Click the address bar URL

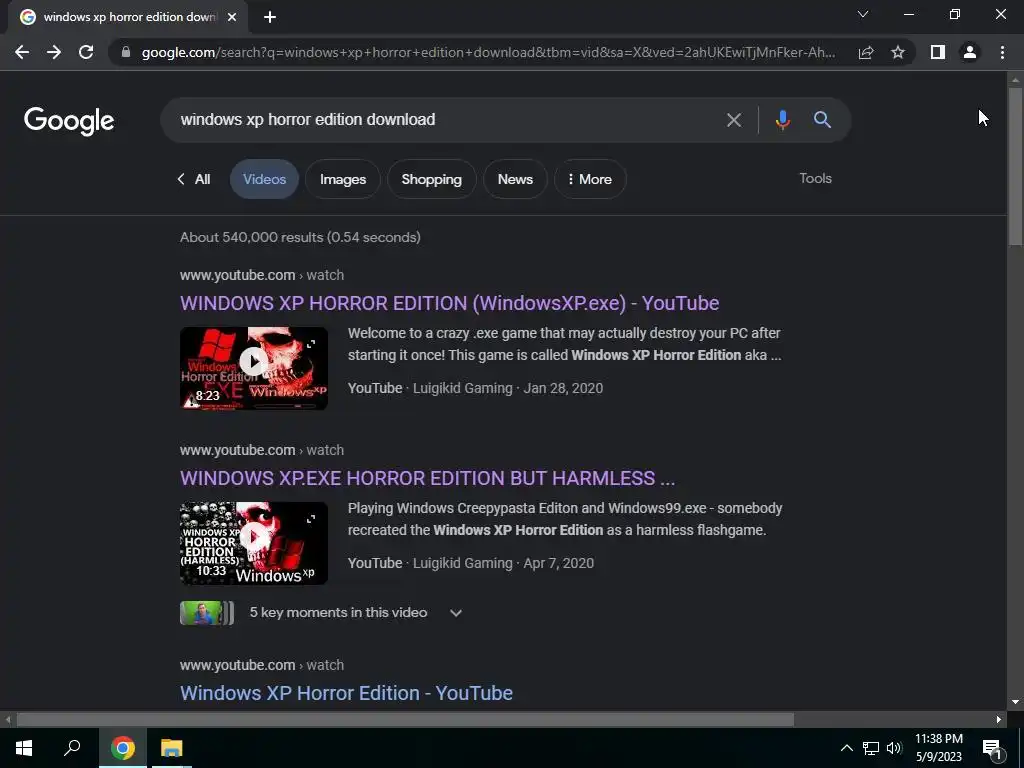point(488,52)
